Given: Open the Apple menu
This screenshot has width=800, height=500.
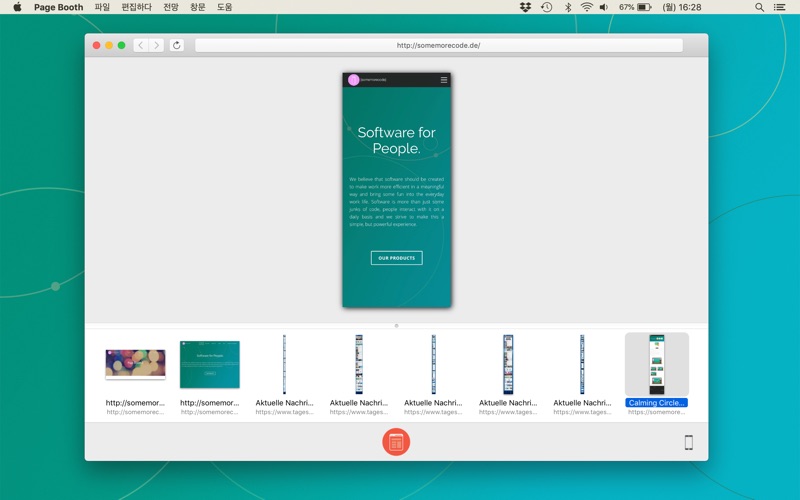Looking at the screenshot, I should (17, 7).
